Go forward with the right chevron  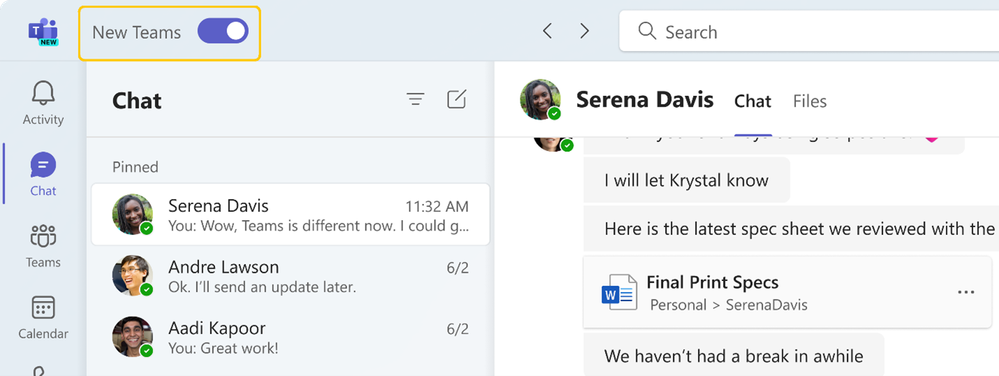[584, 31]
